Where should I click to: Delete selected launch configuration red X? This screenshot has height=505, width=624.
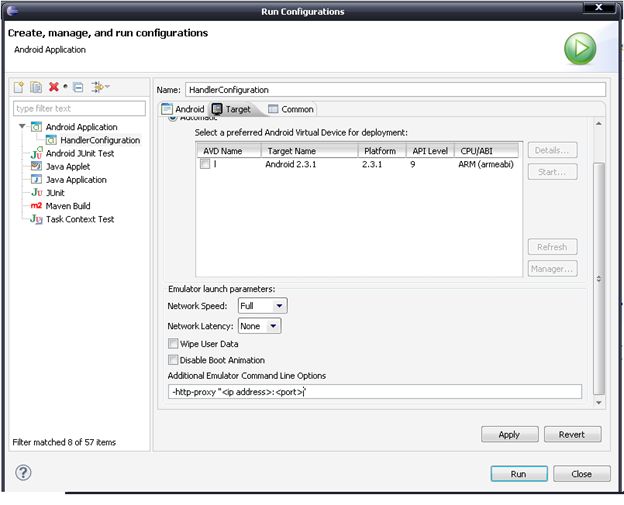click(54, 87)
